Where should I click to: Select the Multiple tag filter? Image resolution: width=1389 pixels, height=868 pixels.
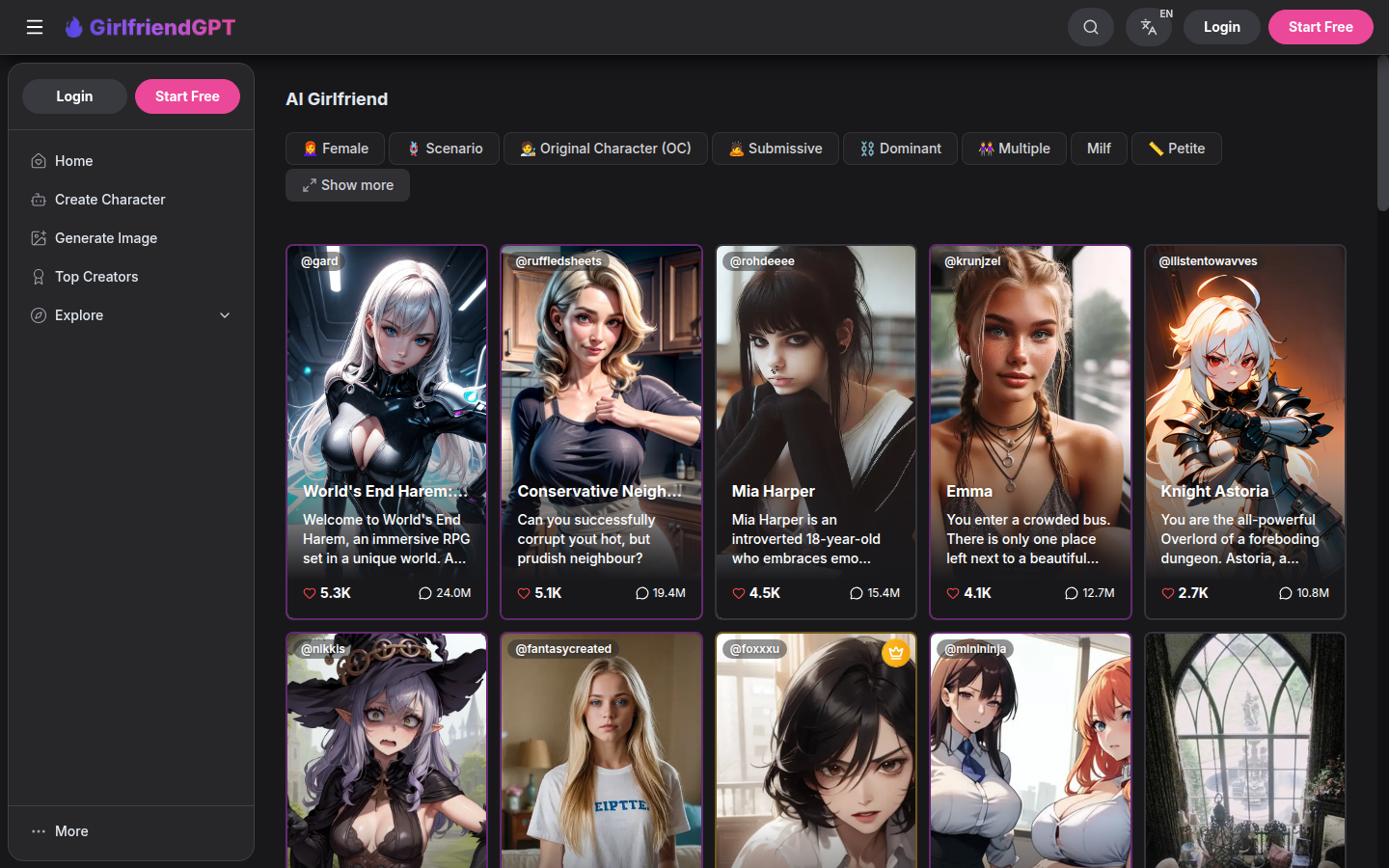tap(1014, 149)
